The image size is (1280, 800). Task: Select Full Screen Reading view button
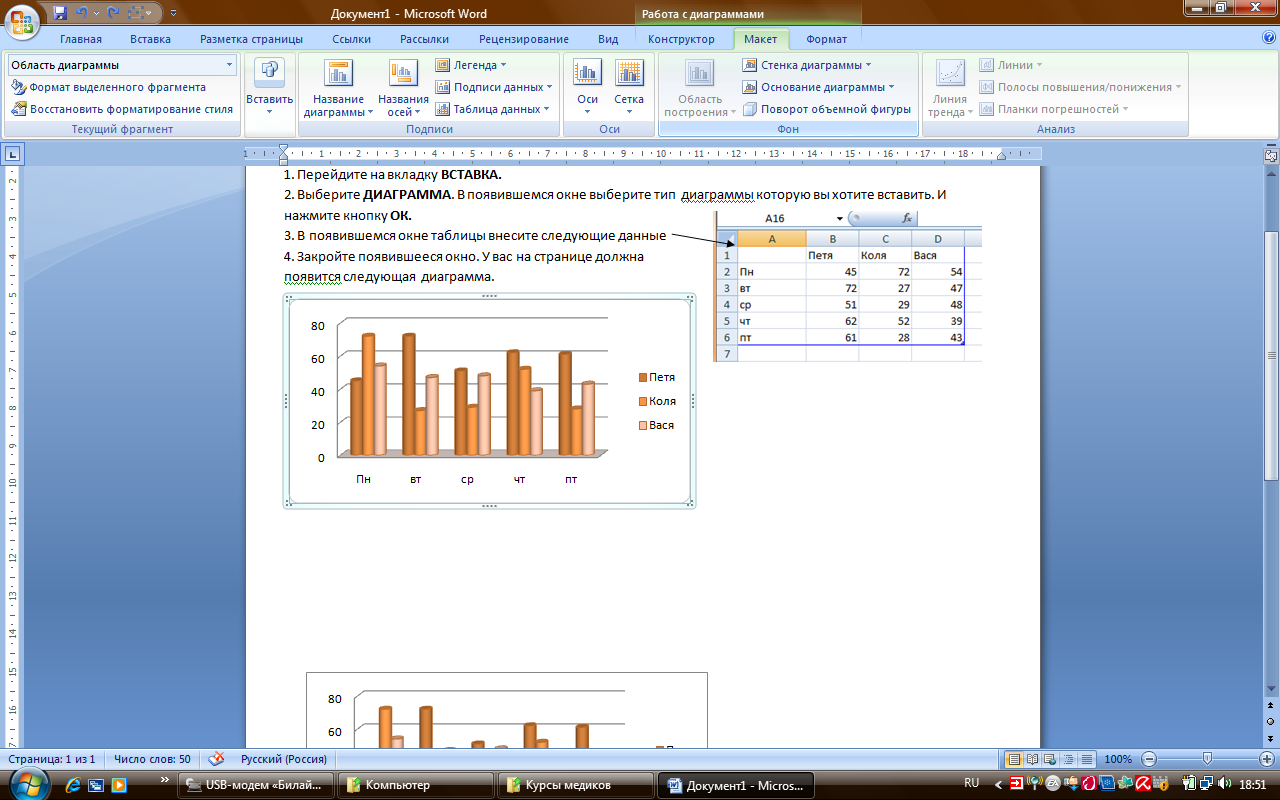click(1032, 759)
